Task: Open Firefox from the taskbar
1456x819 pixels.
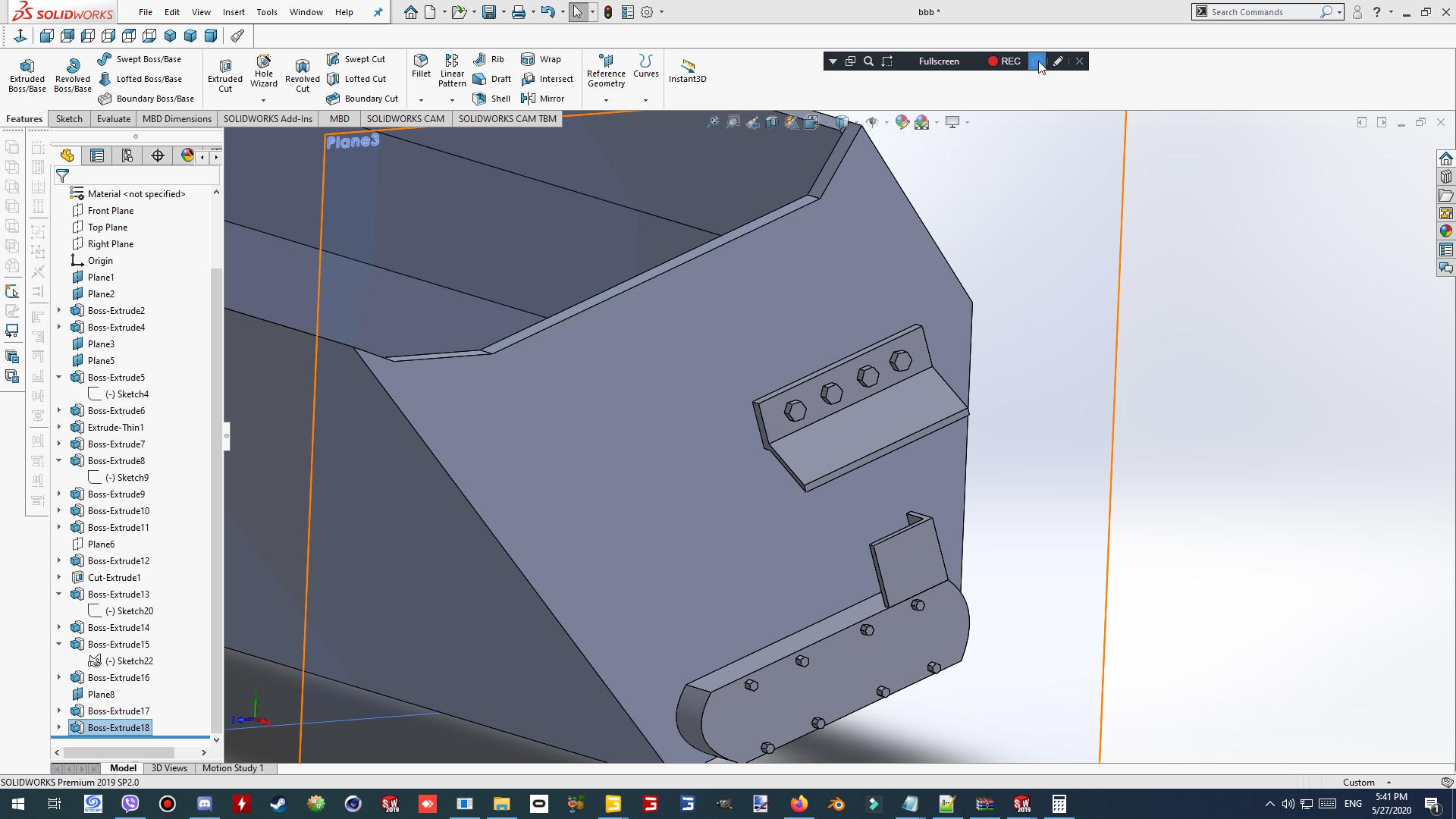Action: (x=799, y=804)
